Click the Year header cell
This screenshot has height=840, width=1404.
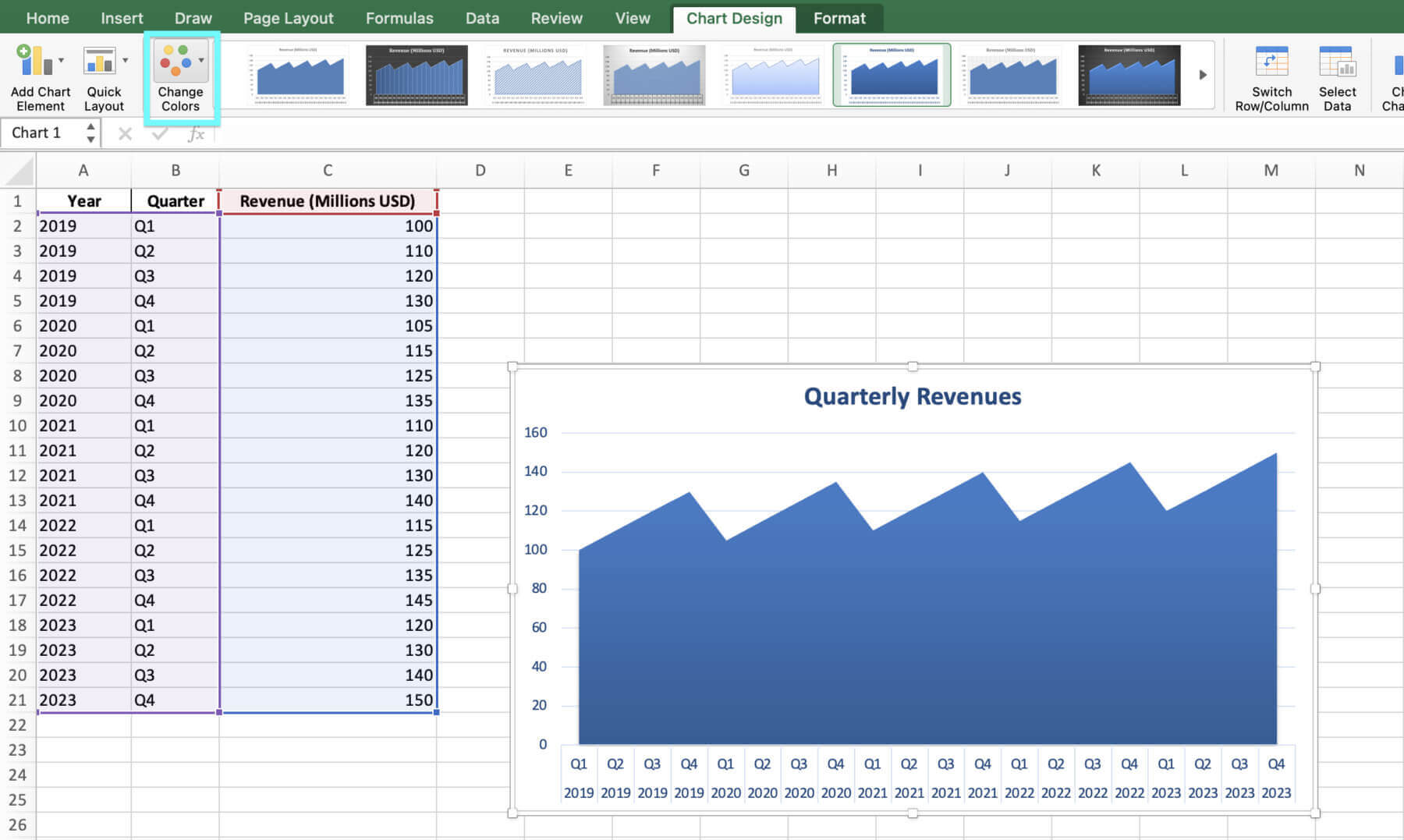click(83, 201)
